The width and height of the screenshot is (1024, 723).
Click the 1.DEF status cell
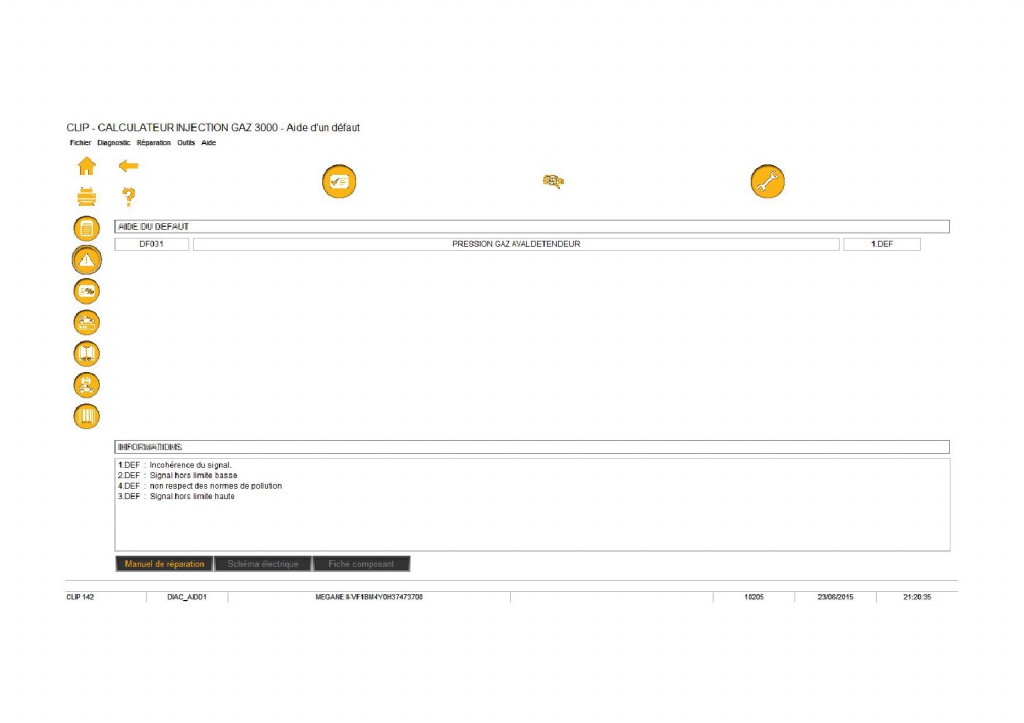click(x=882, y=244)
